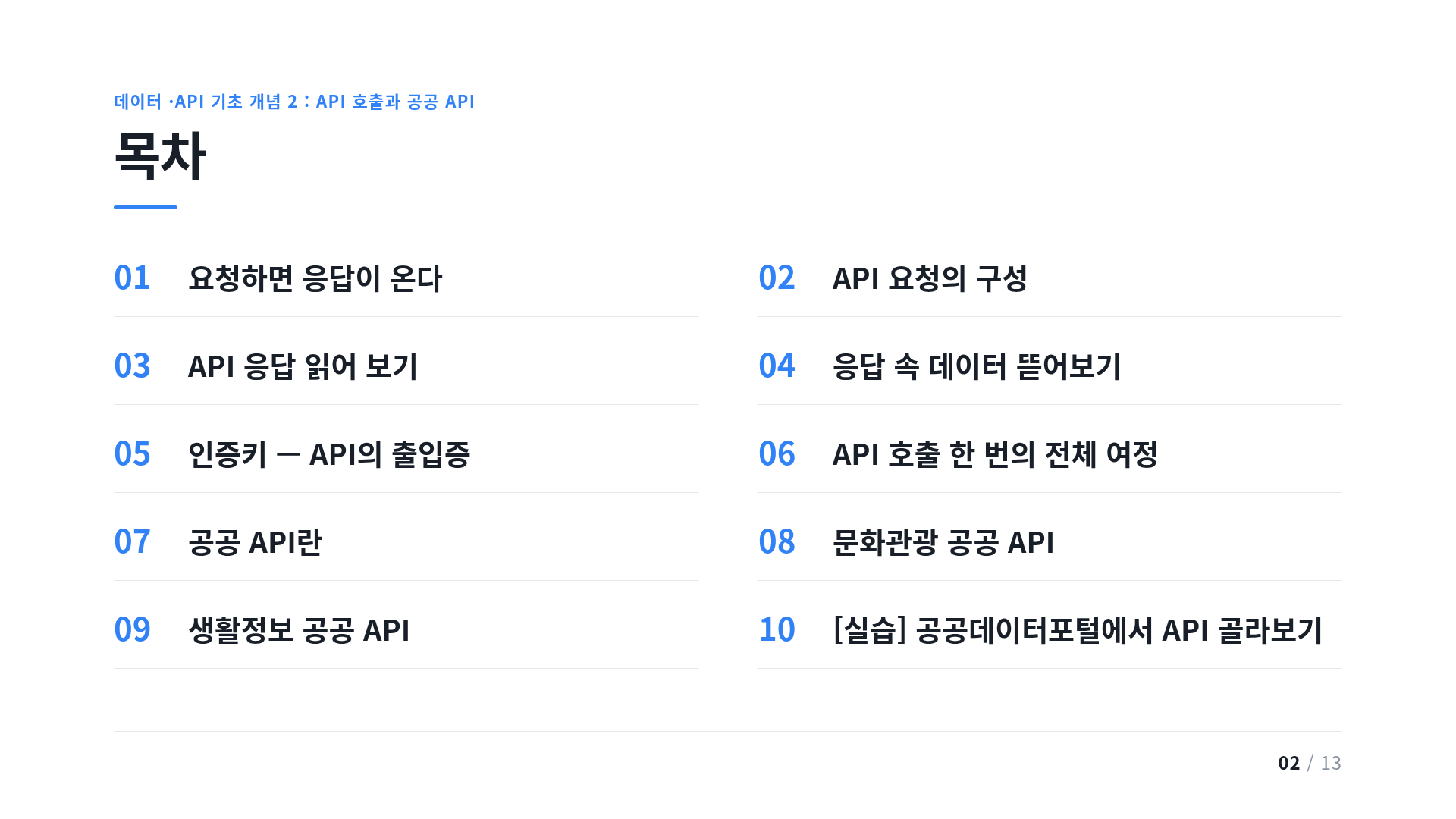Click the blue number 05
The height and width of the screenshot is (819, 1456).
132,454
